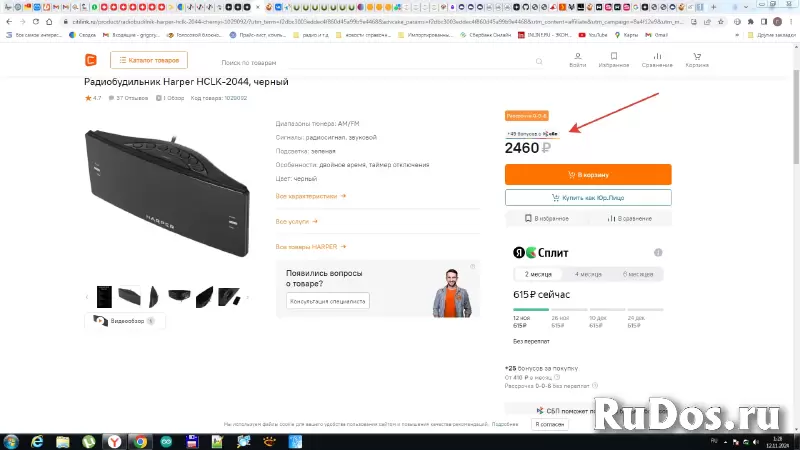Show next thumbnails with right arrow

pos(247,297)
